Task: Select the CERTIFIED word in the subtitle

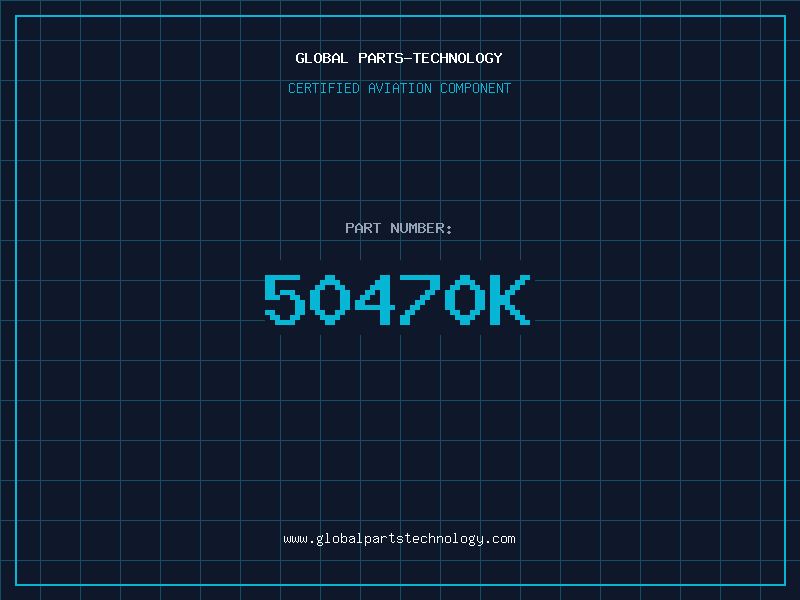Action: pyautogui.click(x=323, y=88)
